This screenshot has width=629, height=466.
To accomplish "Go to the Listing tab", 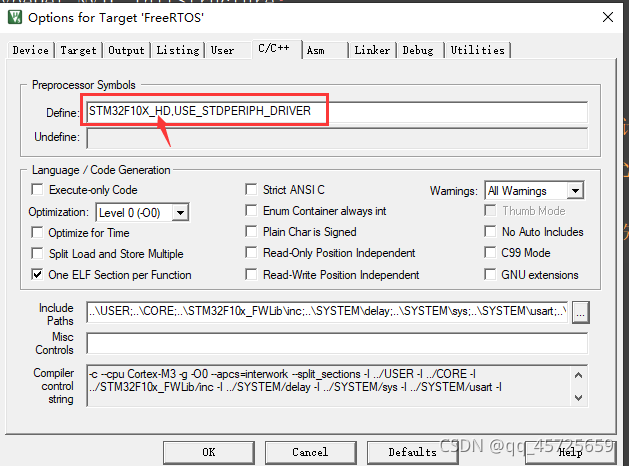I will (x=177, y=51).
